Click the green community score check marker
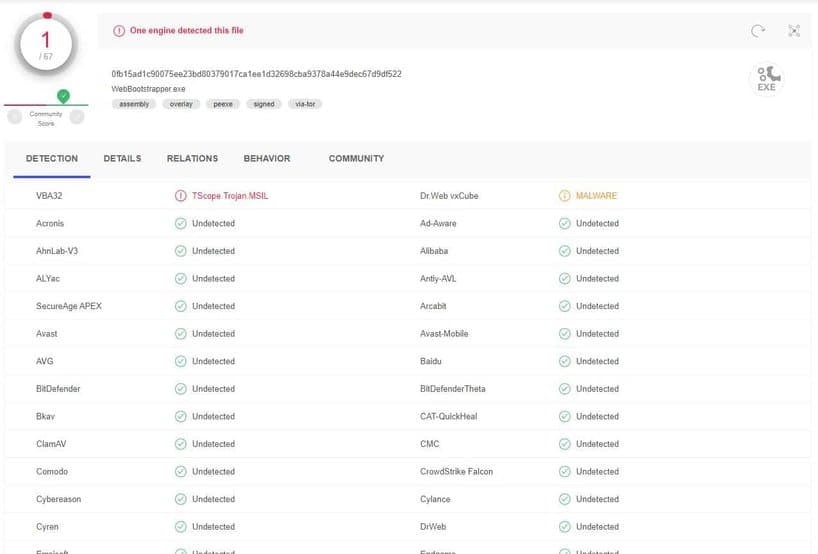 click(63, 96)
